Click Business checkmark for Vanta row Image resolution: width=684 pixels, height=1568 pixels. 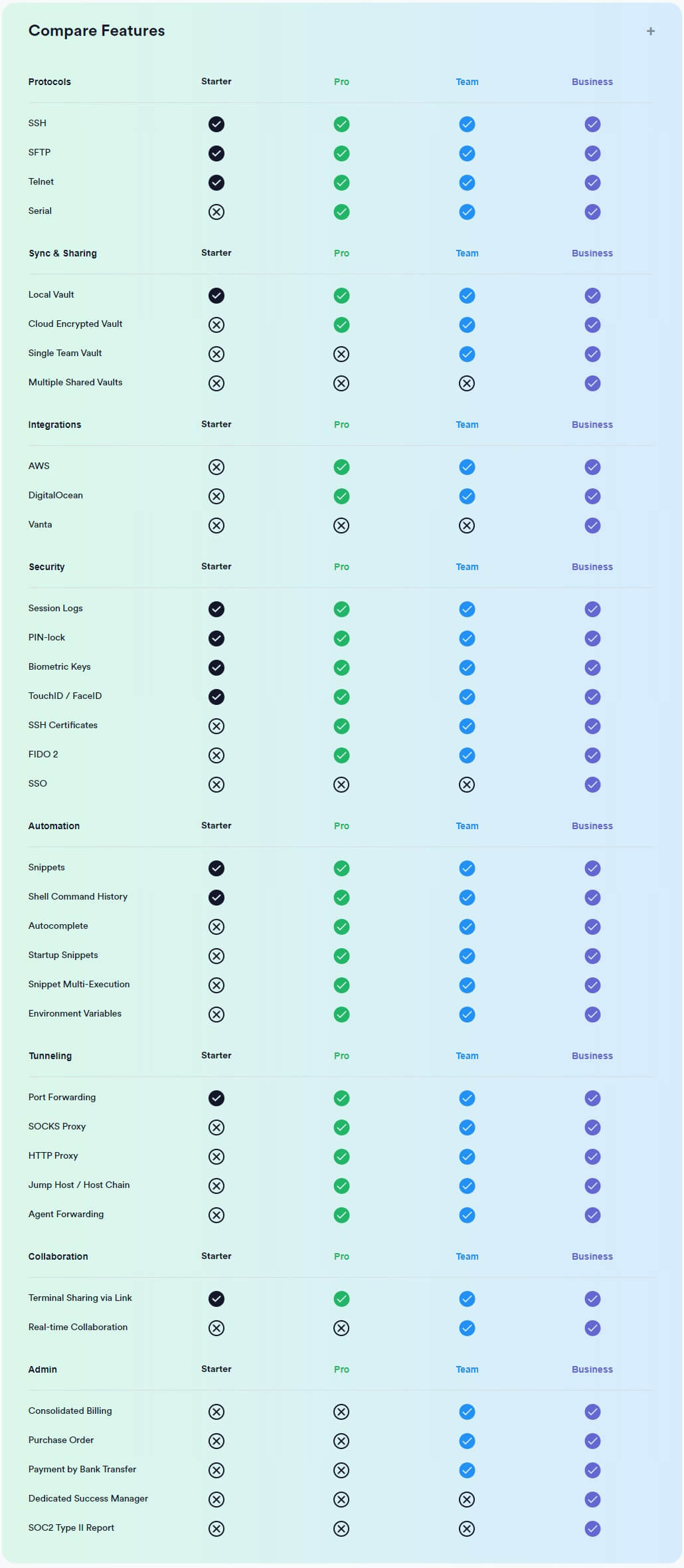tap(592, 526)
